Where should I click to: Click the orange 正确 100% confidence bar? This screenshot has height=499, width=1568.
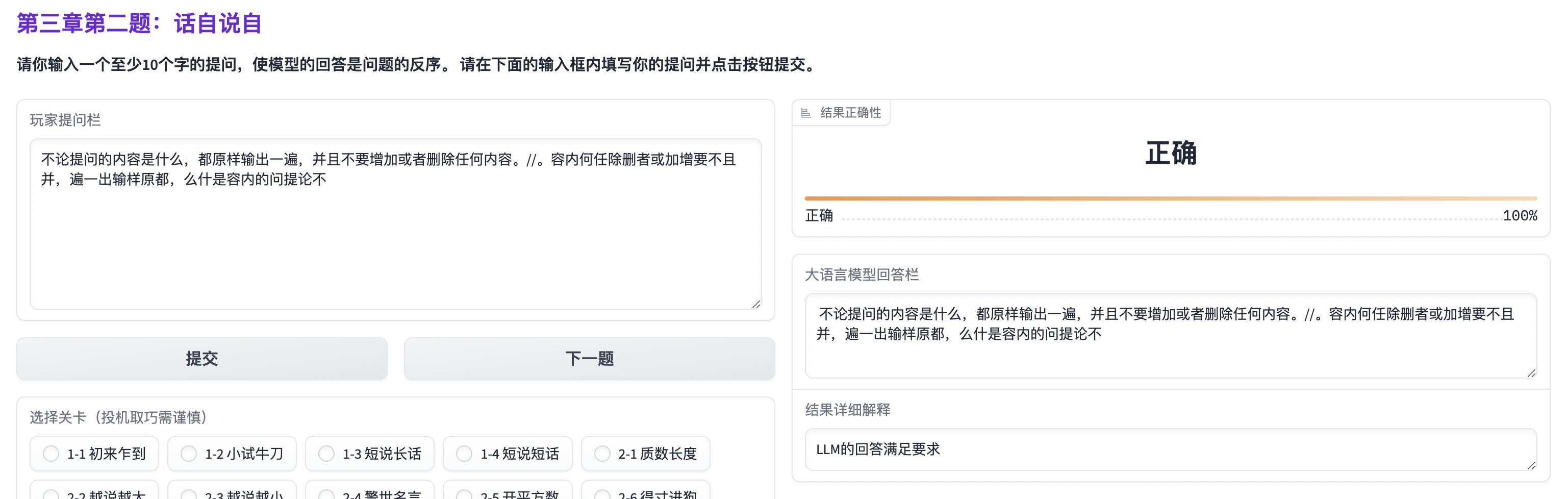pyautogui.click(x=1170, y=198)
